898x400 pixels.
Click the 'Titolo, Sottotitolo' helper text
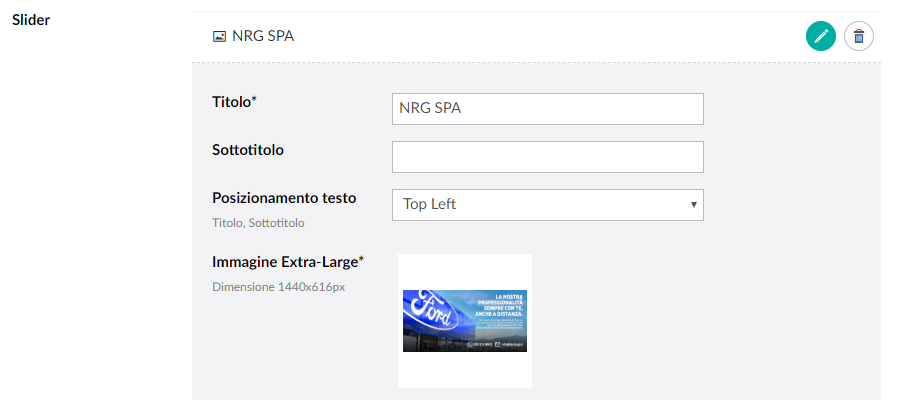[258, 223]
